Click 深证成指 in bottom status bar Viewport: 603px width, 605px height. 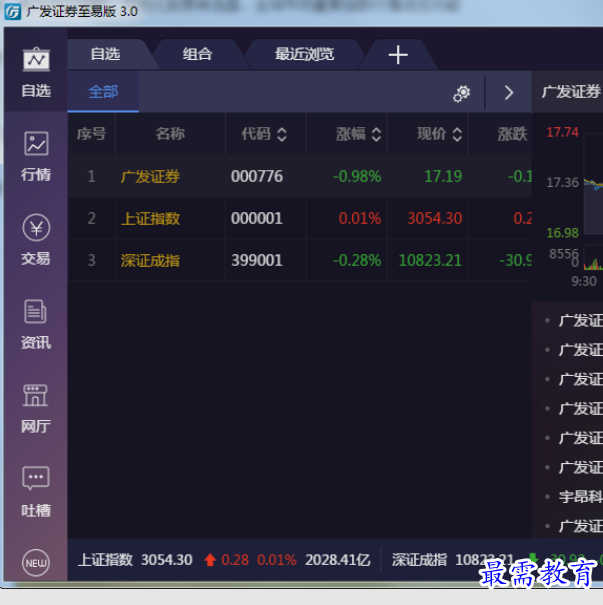419,560
